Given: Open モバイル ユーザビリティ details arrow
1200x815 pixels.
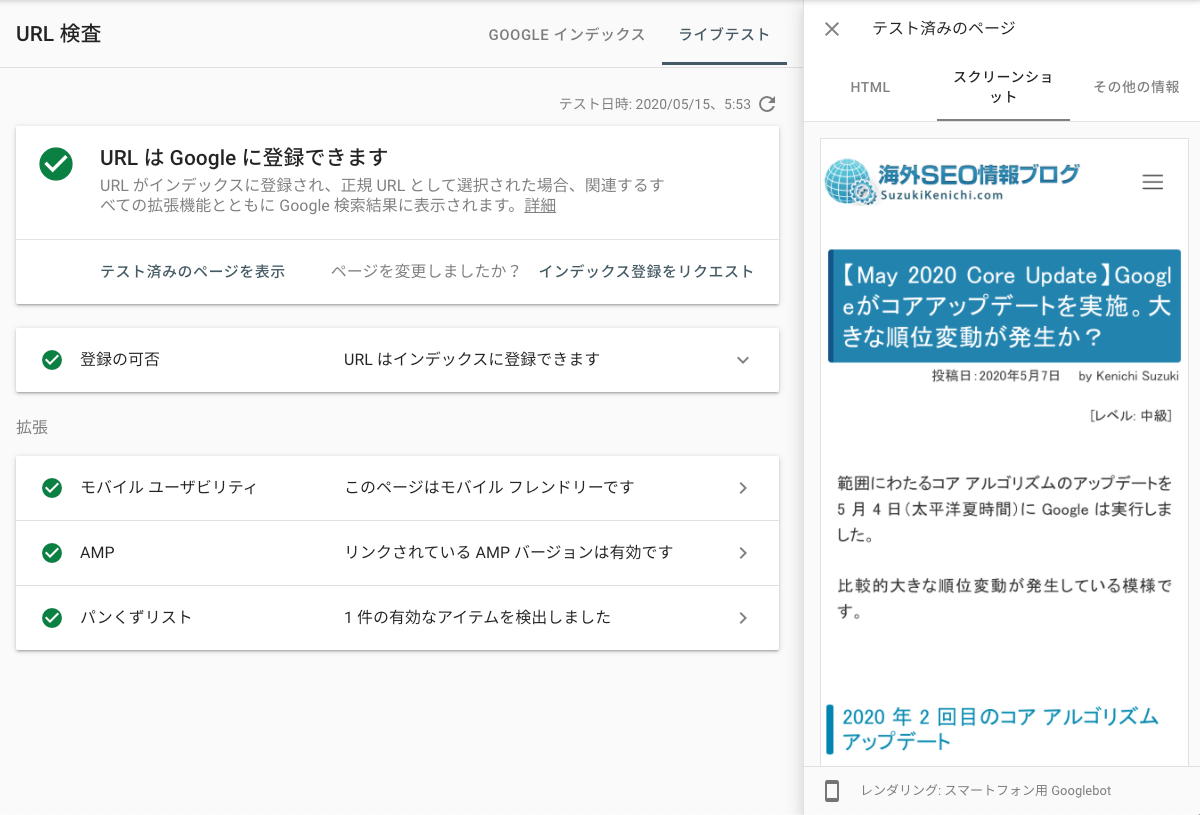Looking at the screenshot, I should click(743, 488).
